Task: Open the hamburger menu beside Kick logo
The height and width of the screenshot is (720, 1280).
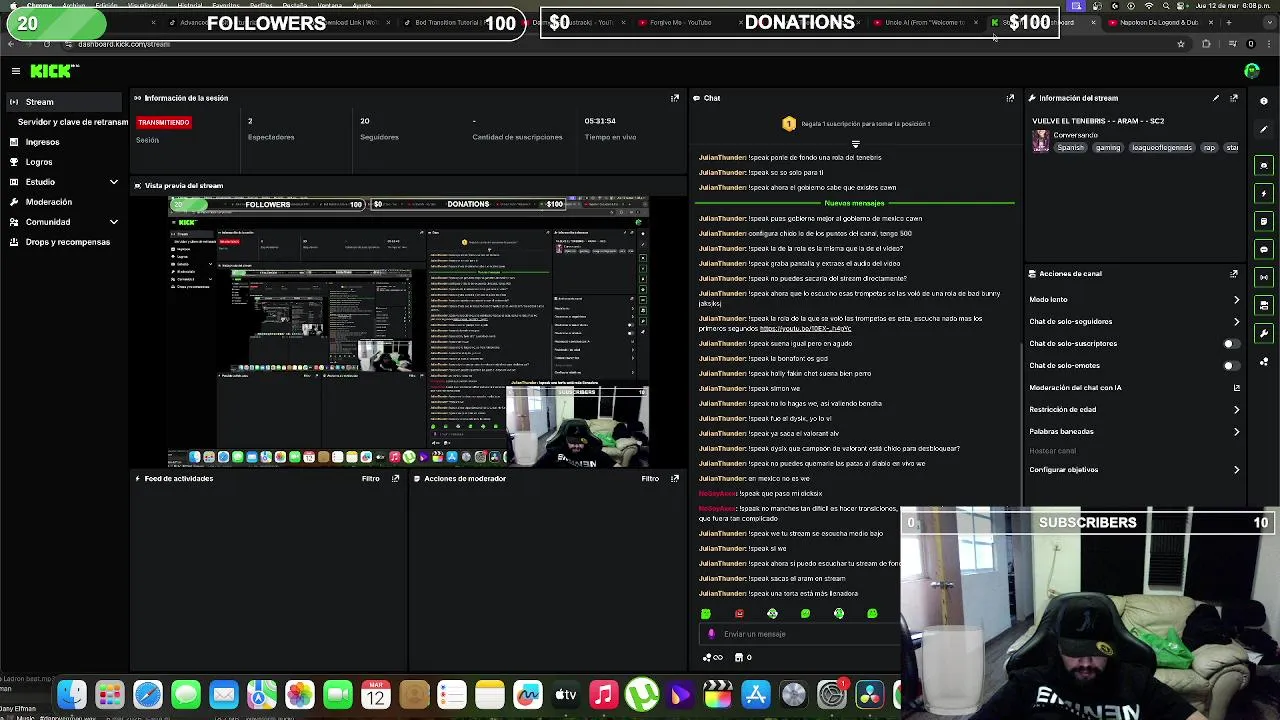Action: 16,71
